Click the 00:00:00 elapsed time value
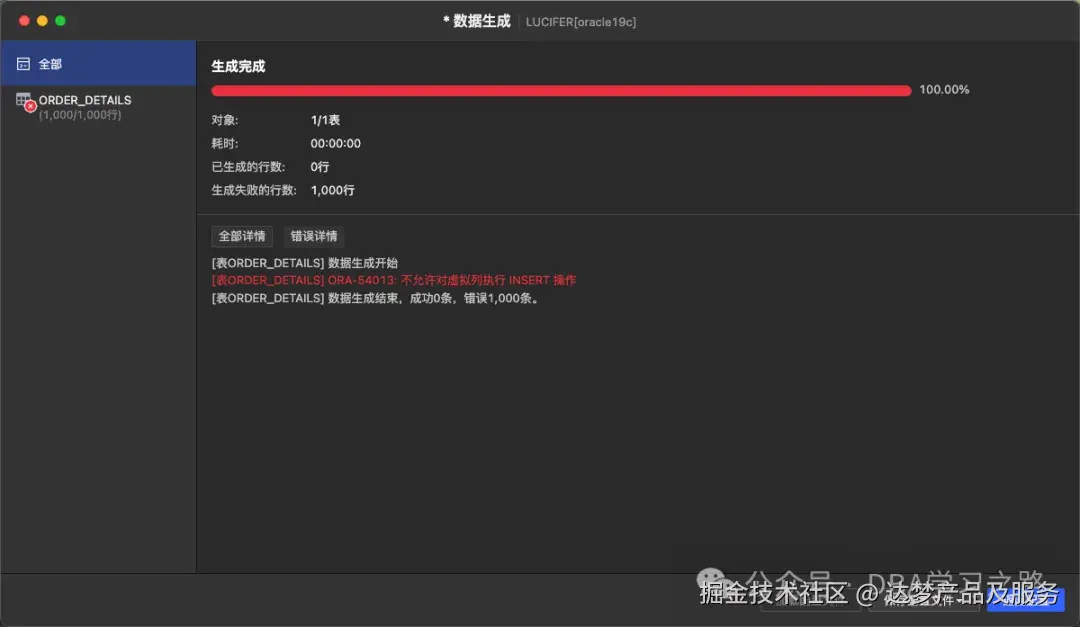1080x627 pixels. coord(335,143)
